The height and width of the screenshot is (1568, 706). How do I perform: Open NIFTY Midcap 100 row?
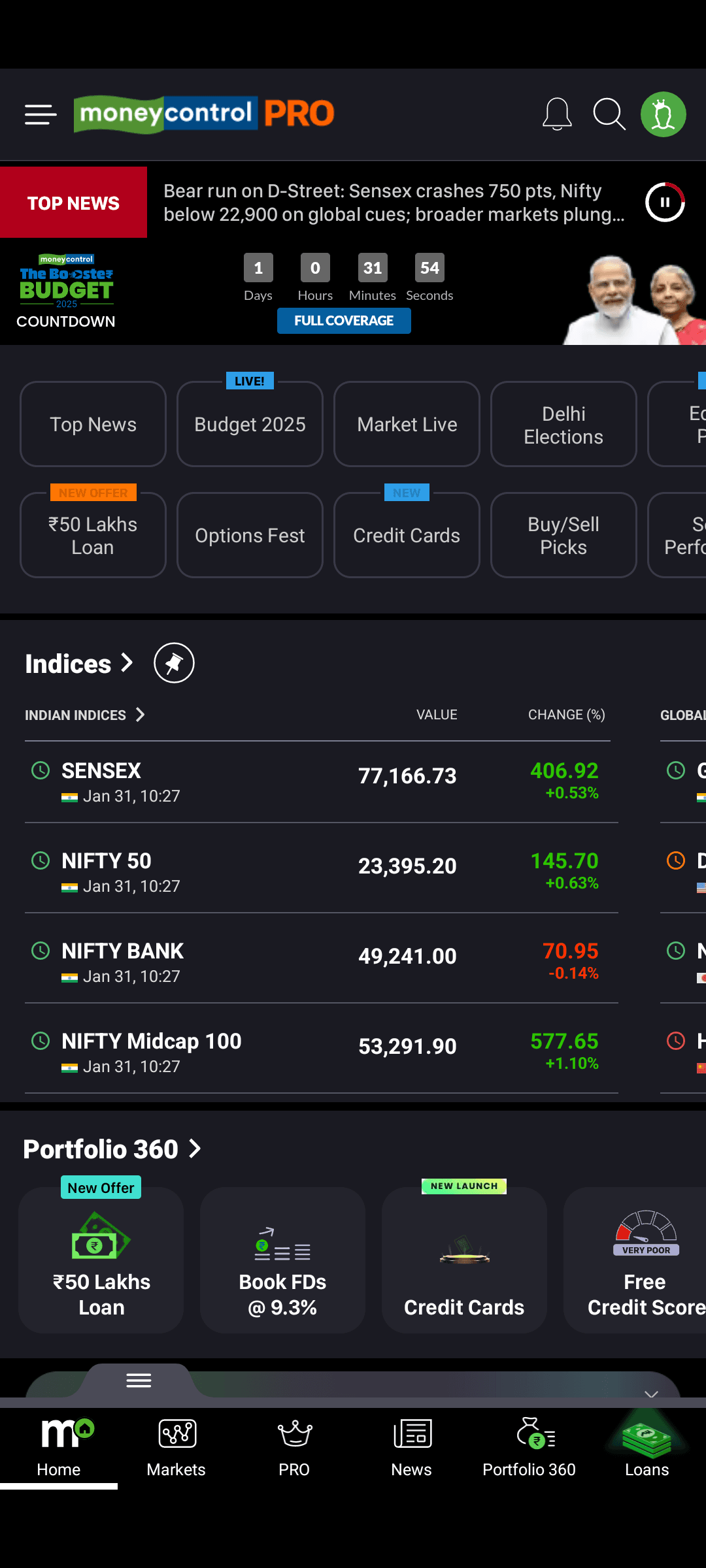(x=321, y=1049)
